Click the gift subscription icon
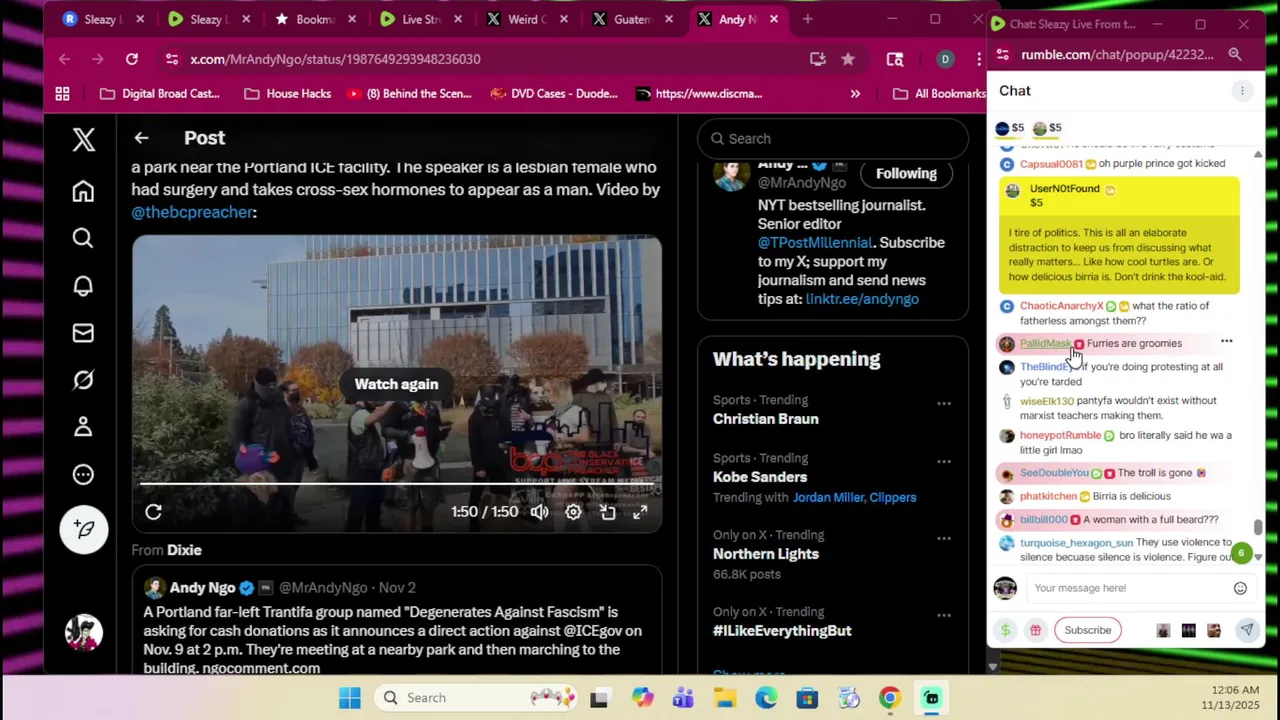The height and width of the screenshot is (720, 1280). tap(1035, 630)
